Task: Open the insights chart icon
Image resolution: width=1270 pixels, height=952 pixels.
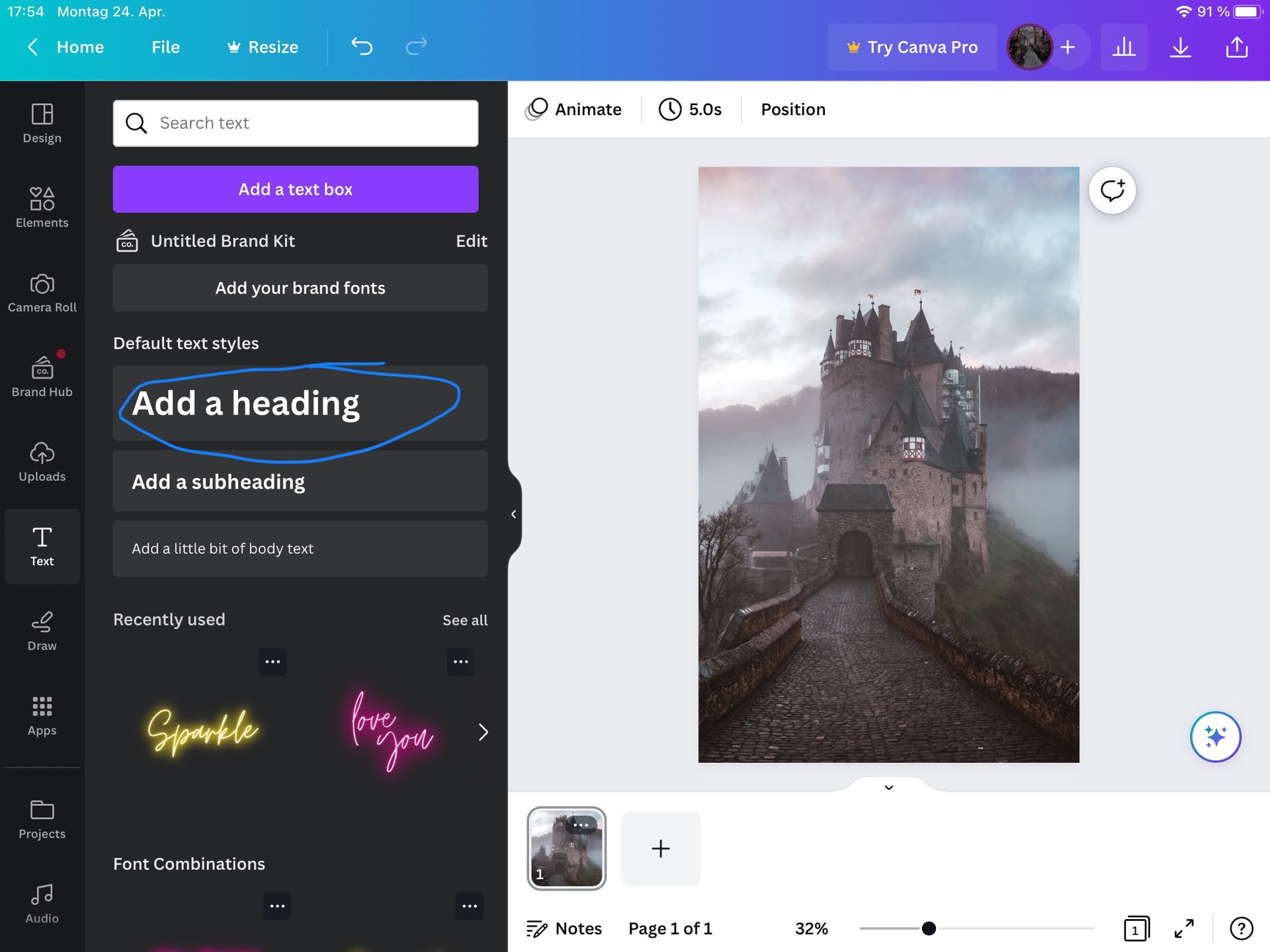Action: tap(1124, 47)
